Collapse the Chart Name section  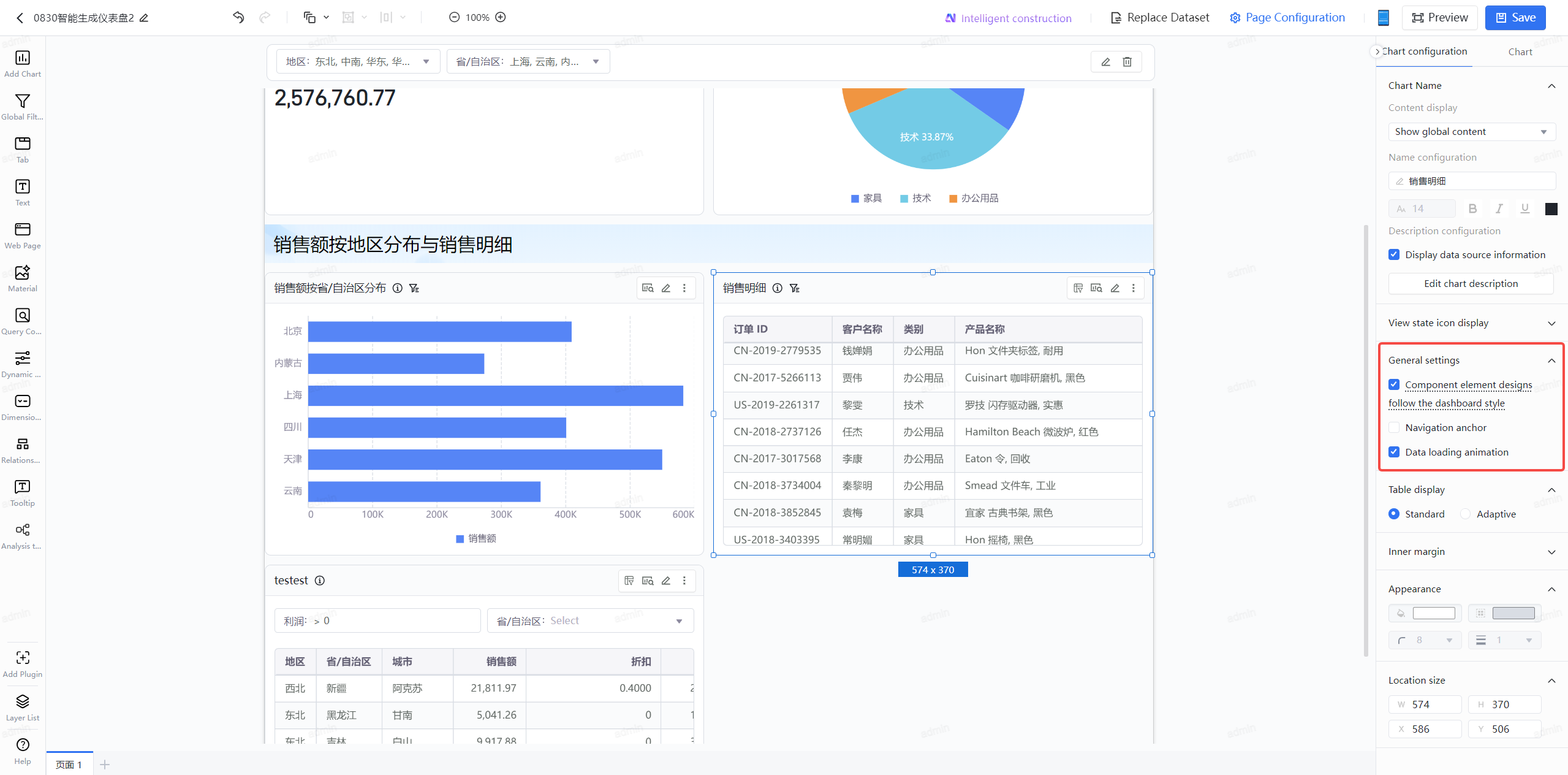(x=1551, y=86)
